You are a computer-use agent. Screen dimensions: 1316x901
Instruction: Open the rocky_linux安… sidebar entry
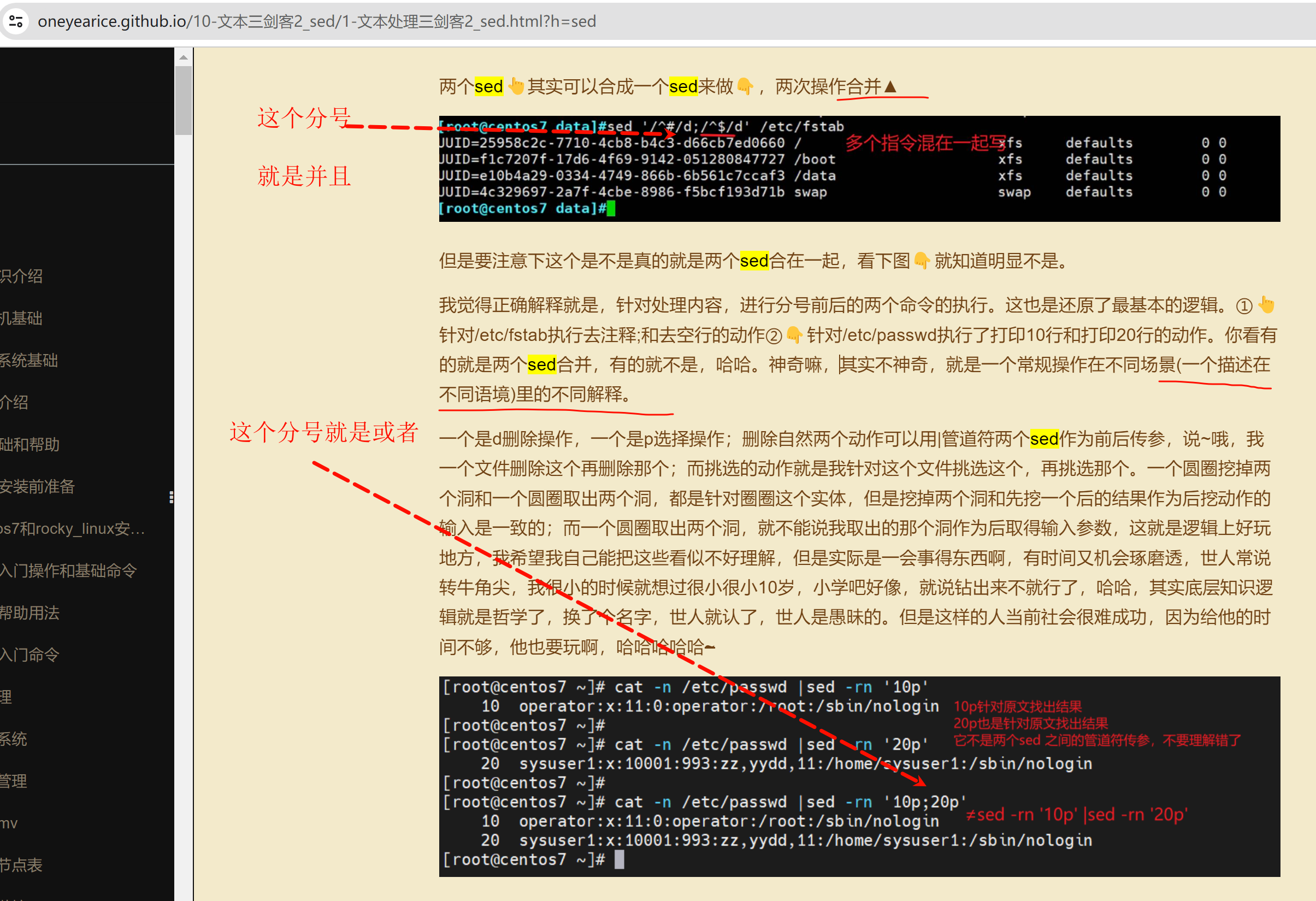pyautogui.click(x=73, y=528)
